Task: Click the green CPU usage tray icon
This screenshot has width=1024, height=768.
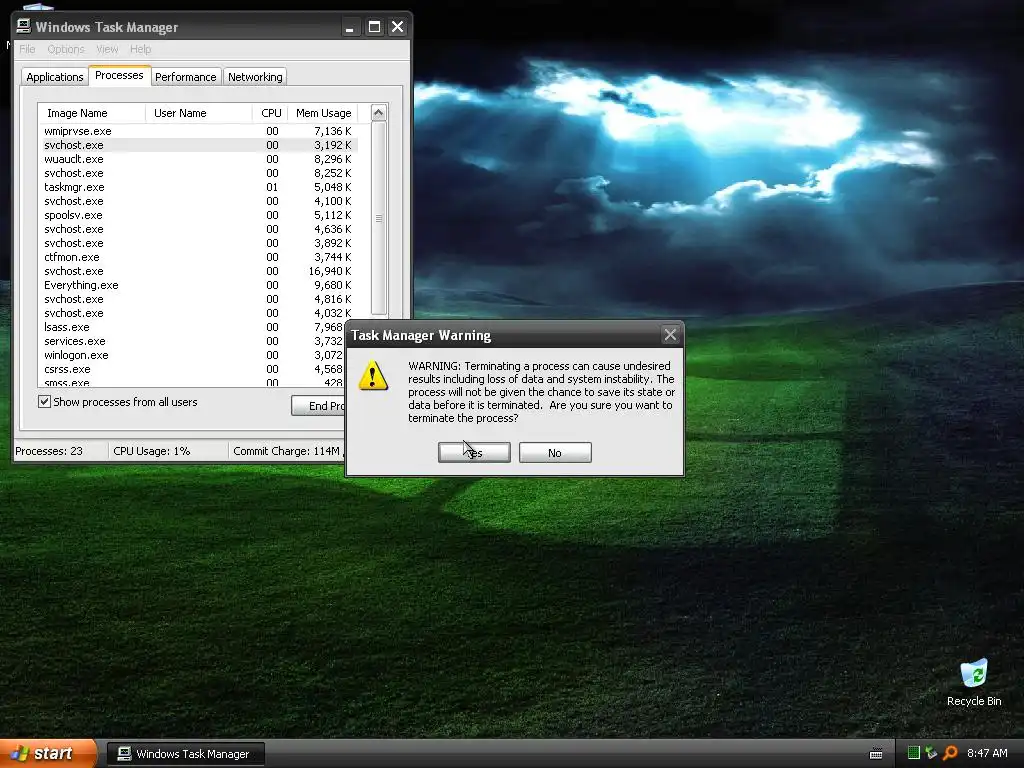Action: 914,753
